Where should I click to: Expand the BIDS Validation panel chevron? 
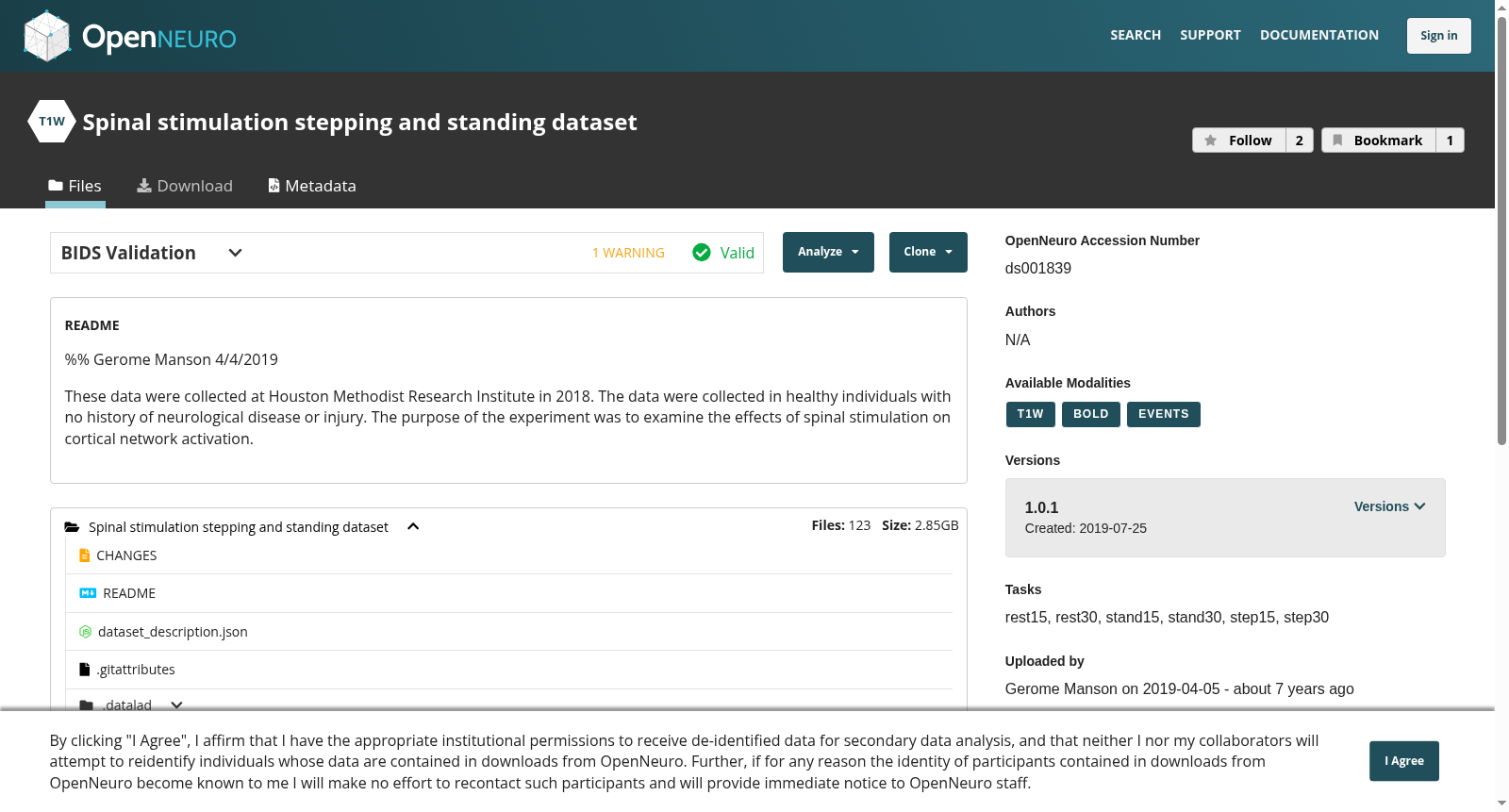coord(236,253)
